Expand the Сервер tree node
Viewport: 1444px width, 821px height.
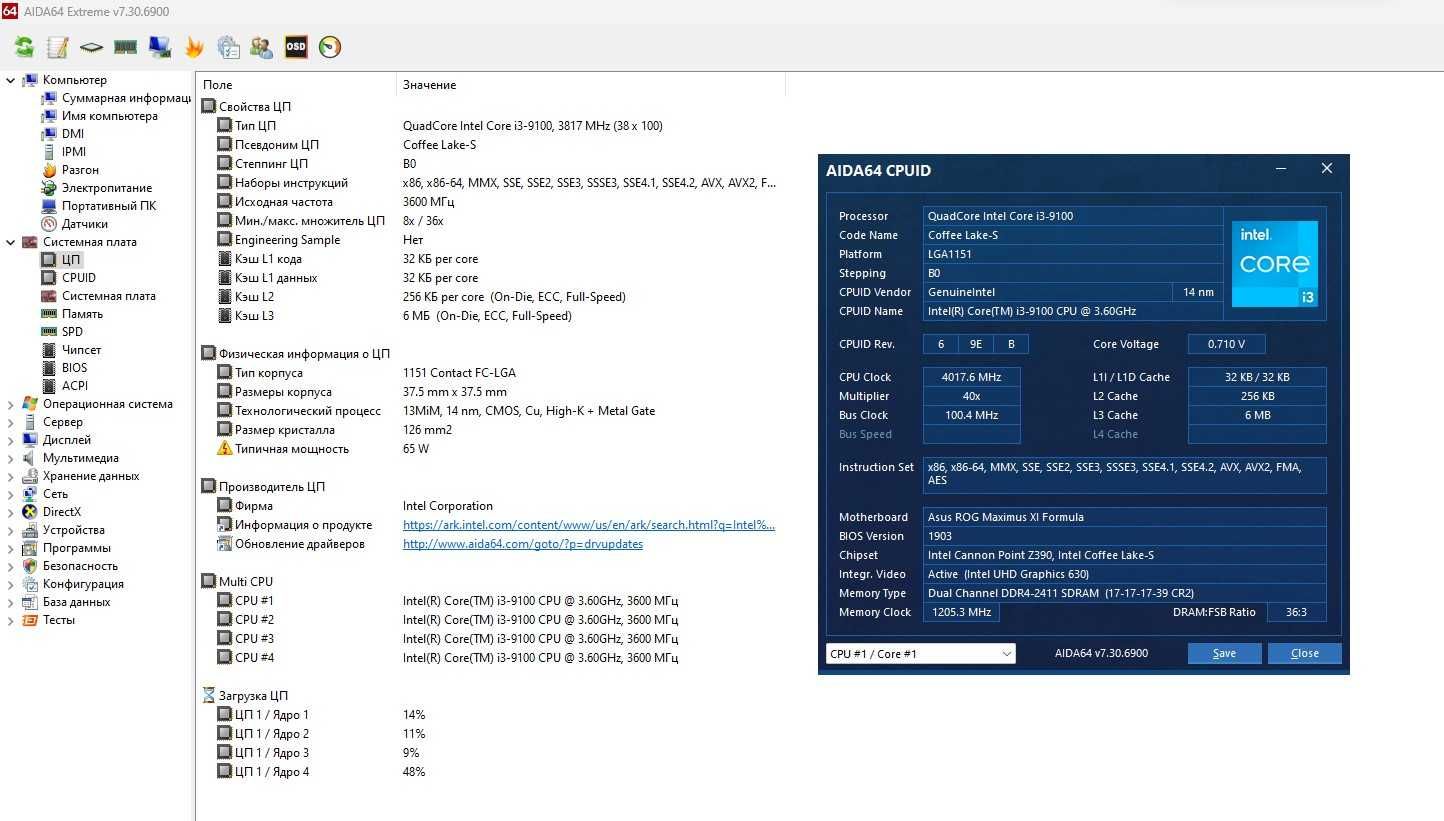(x=10, y=422)
